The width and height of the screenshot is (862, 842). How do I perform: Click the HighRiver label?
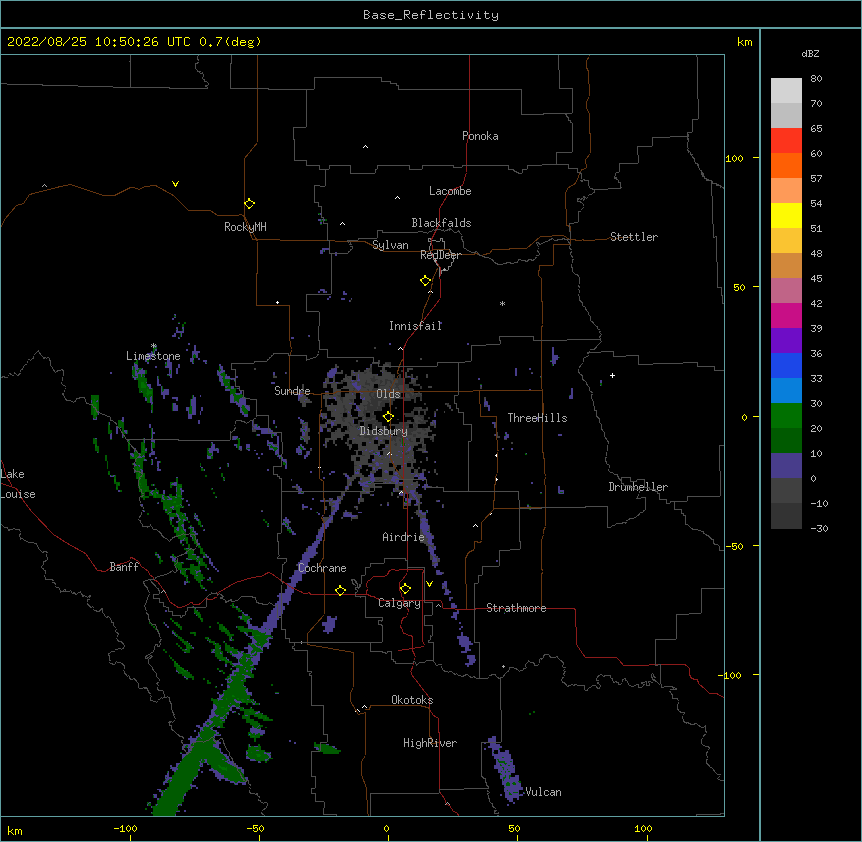[x=430, y=743]
